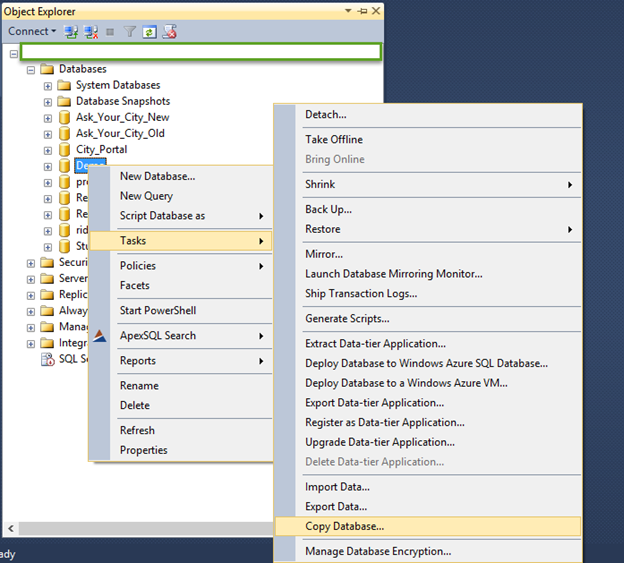
Task: Click the SQL Server Agent icon
Action: [x=48, y=359]
